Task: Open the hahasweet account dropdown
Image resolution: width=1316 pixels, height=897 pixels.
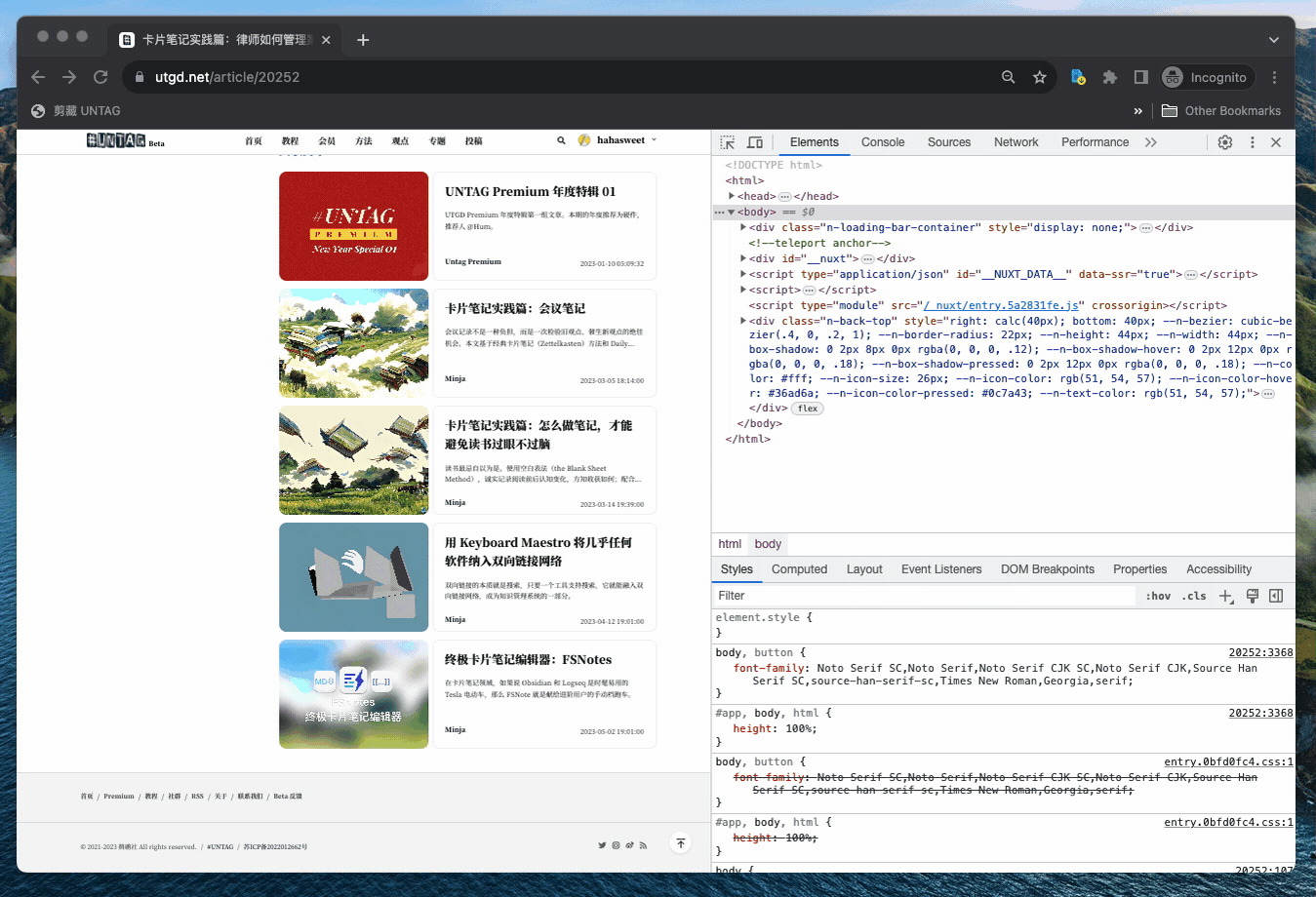Action: point(654,140)
